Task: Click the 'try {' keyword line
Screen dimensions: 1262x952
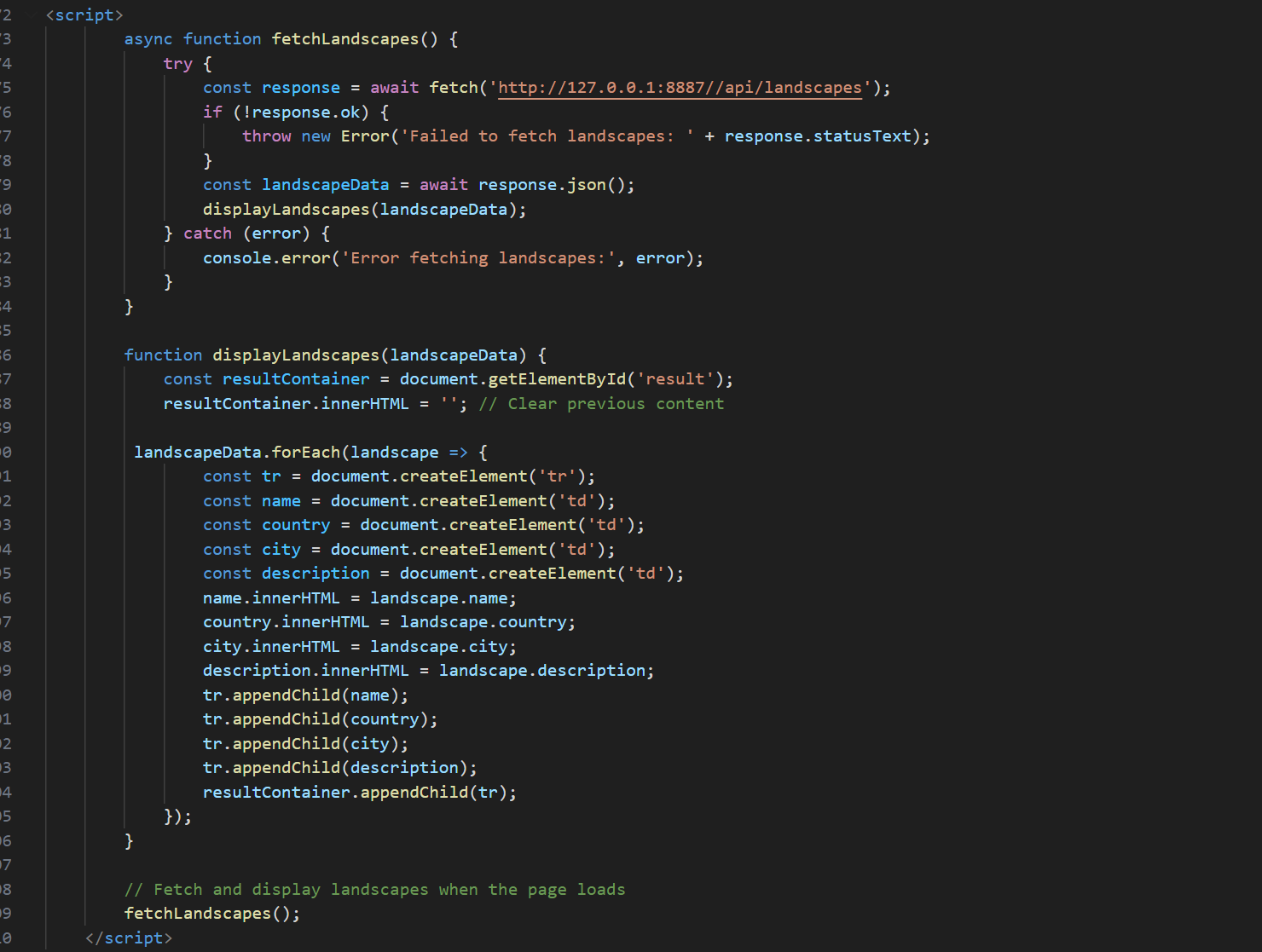Action: click(188, 64)
